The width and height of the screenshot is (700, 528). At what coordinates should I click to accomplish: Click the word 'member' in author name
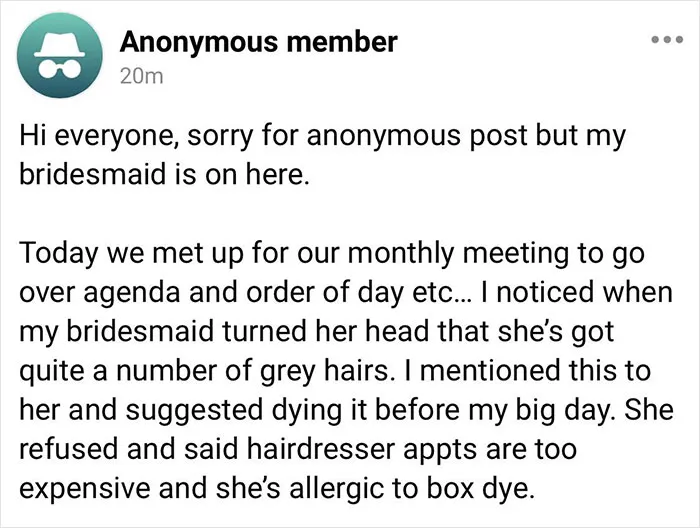click(342, 42)
